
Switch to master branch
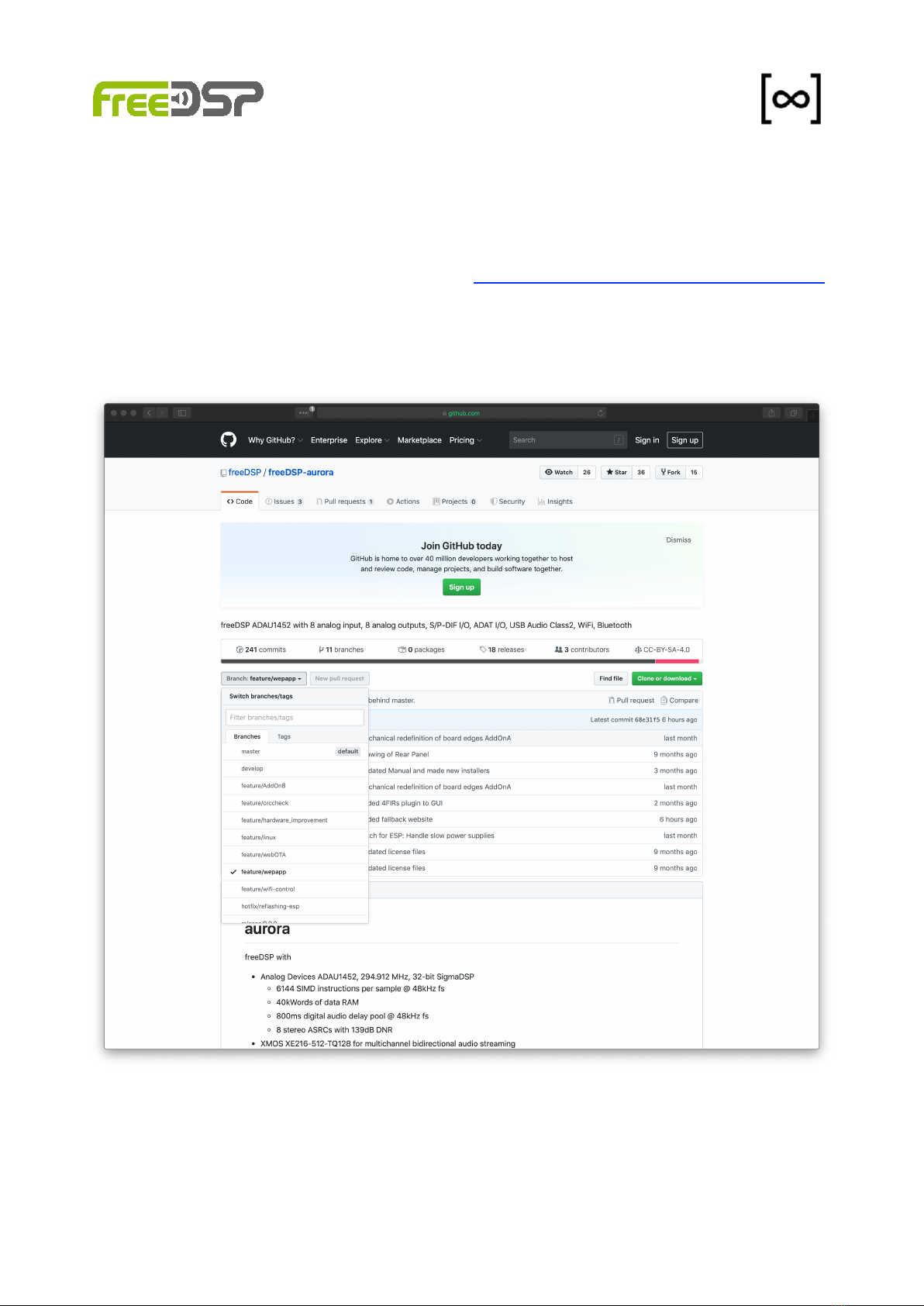point(295,751)
